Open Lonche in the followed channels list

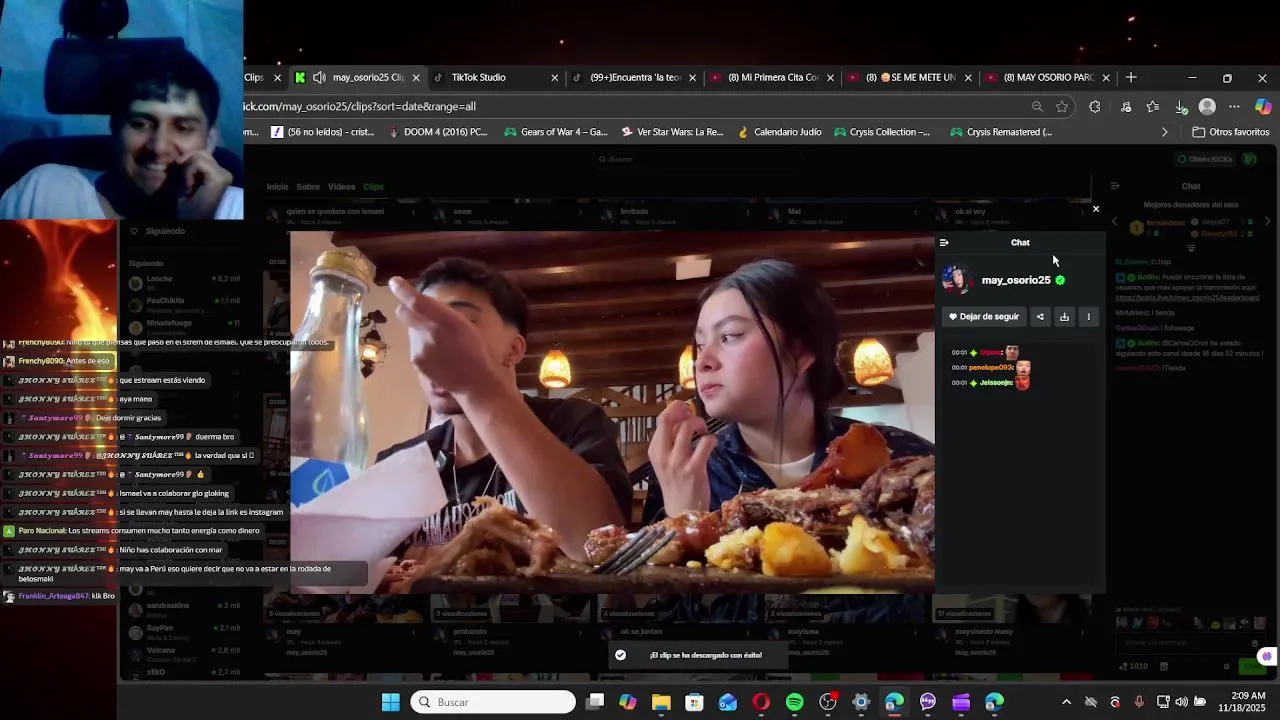(x=185, y=283)
